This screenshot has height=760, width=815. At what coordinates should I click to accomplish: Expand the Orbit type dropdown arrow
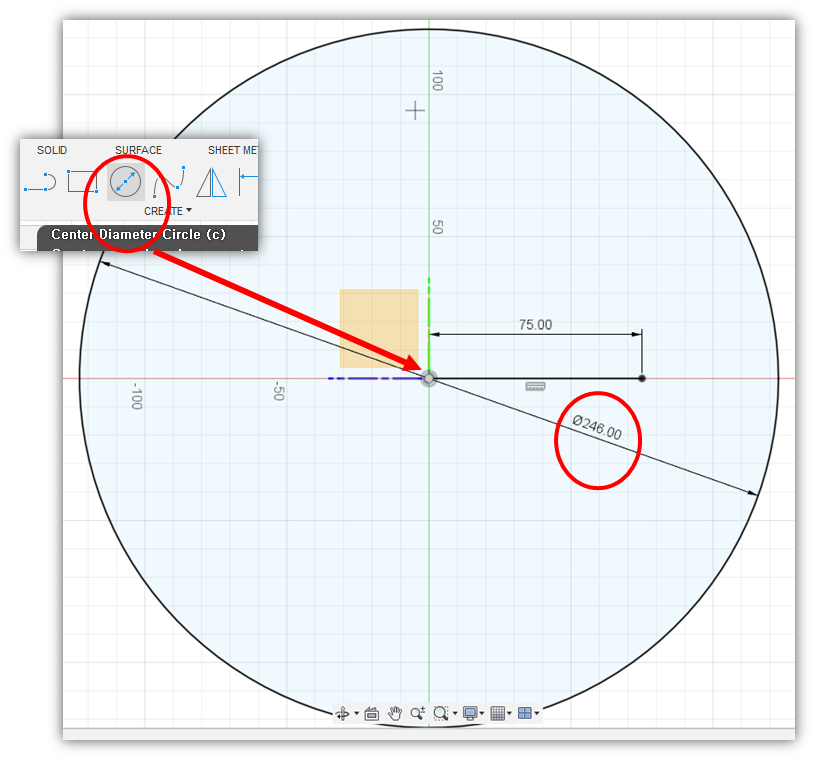coord(357,713)
